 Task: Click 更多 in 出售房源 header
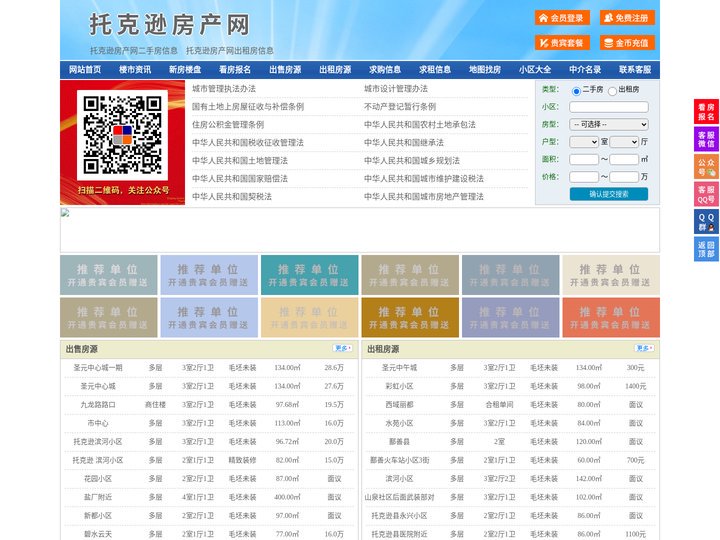click(x=343, y=349)
